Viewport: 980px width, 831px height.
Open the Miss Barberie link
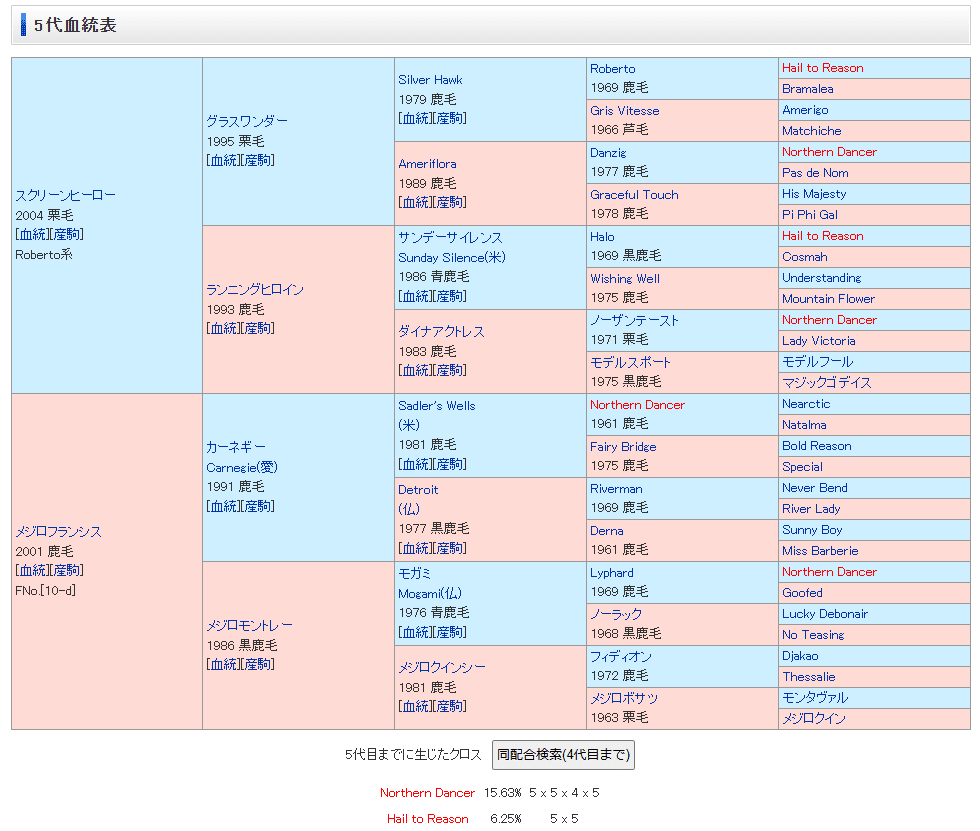(x=820, y=550)
